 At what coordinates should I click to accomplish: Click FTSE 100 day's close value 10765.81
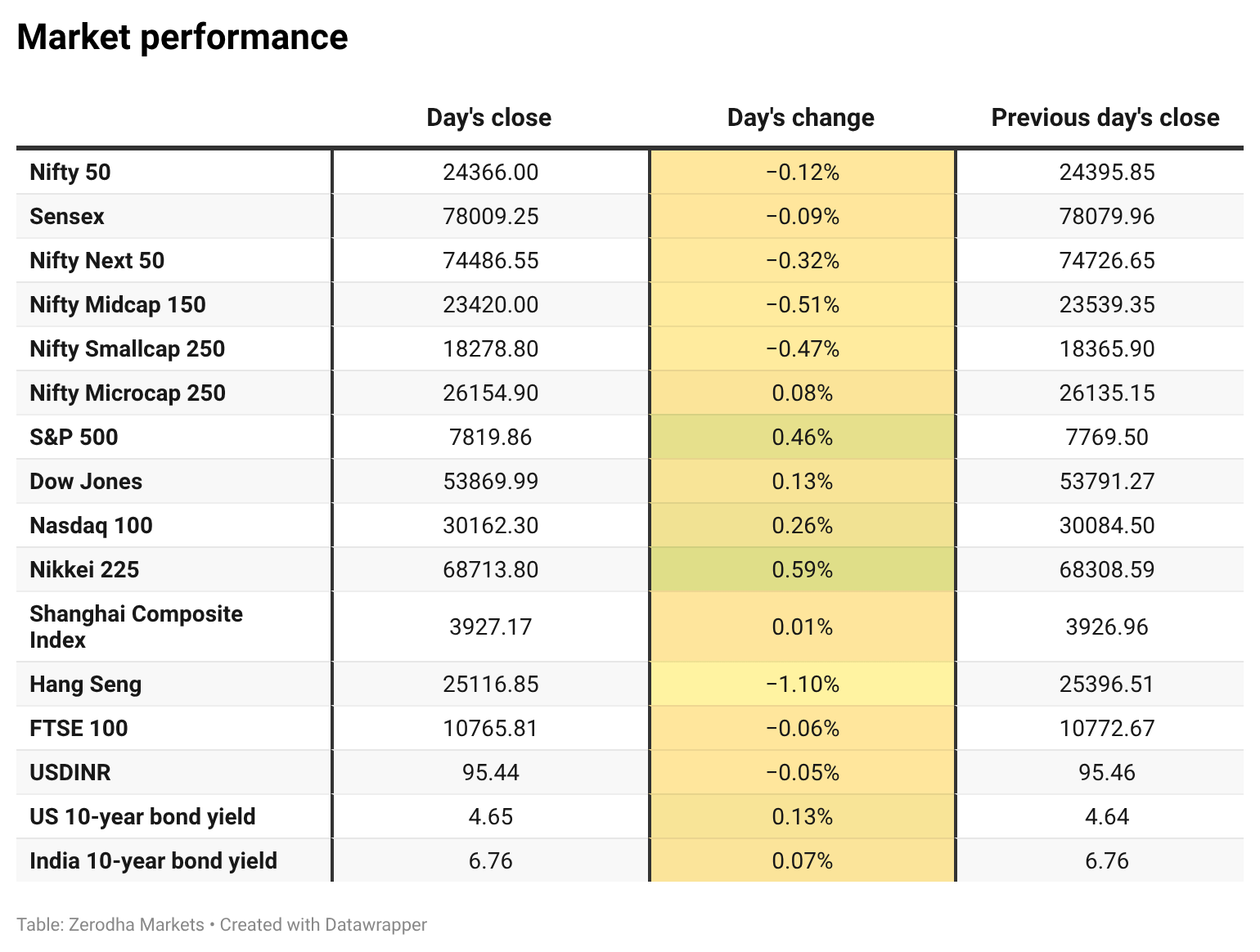(x=491, y=728)
